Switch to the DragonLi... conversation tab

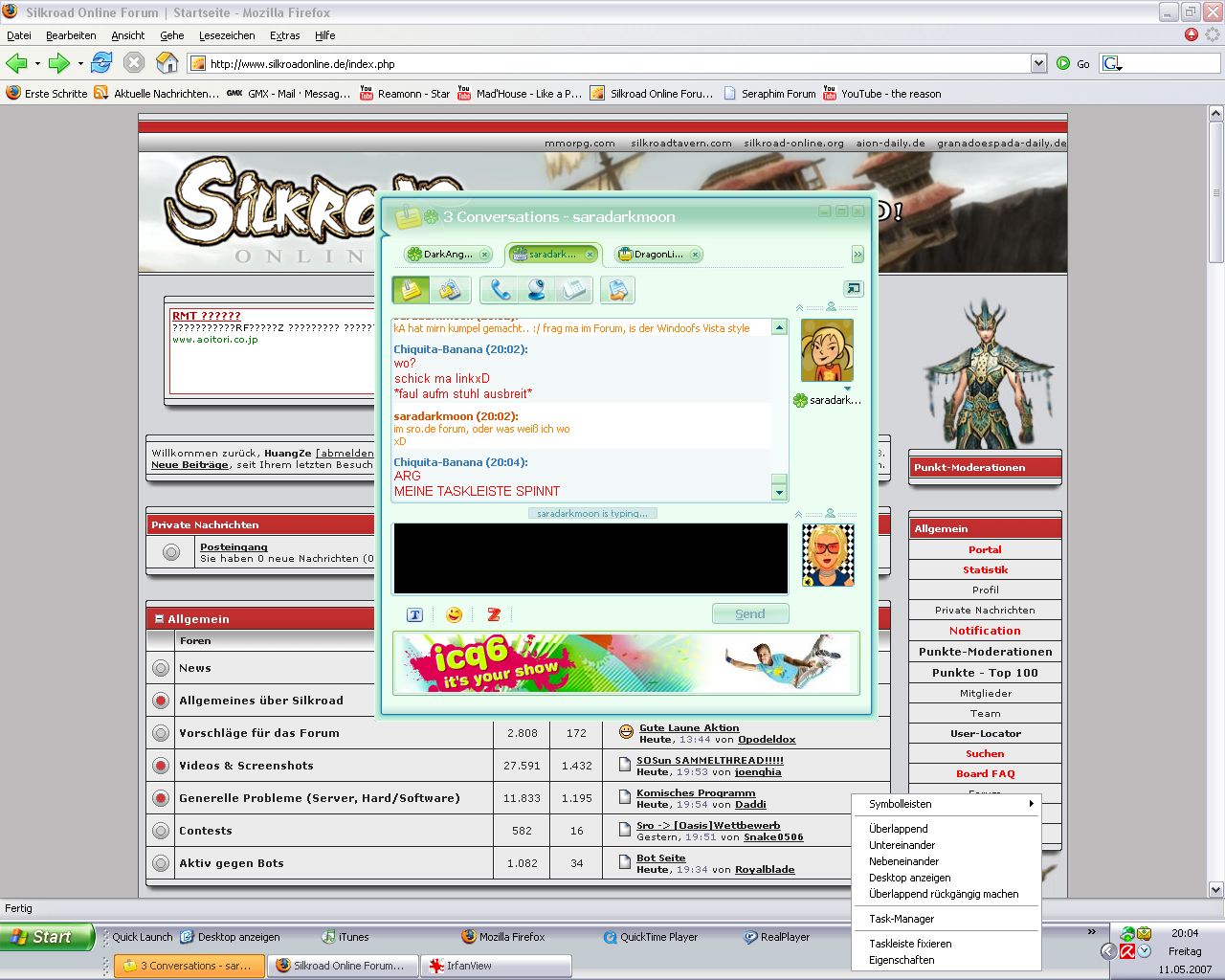pos(657,255)
